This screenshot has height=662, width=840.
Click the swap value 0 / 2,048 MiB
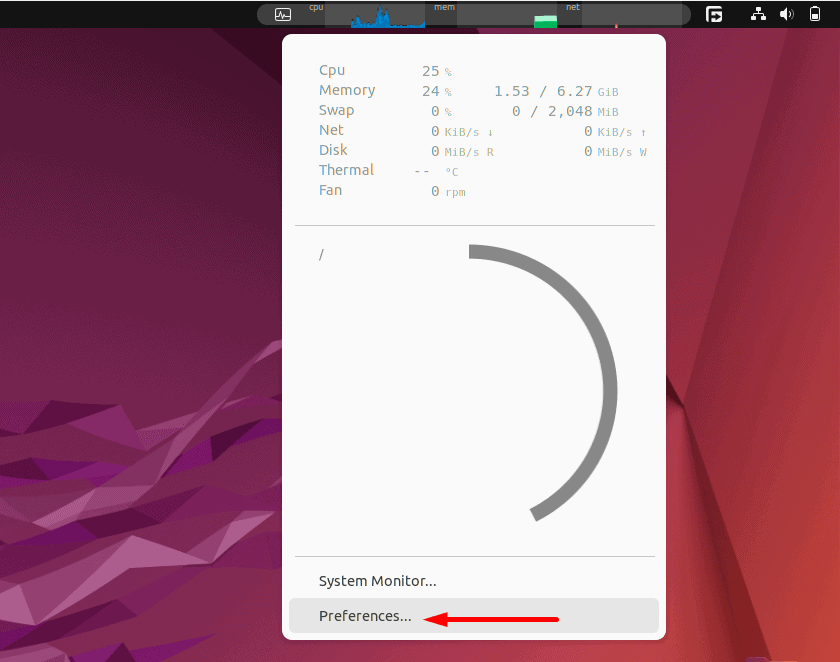[565, 111]
